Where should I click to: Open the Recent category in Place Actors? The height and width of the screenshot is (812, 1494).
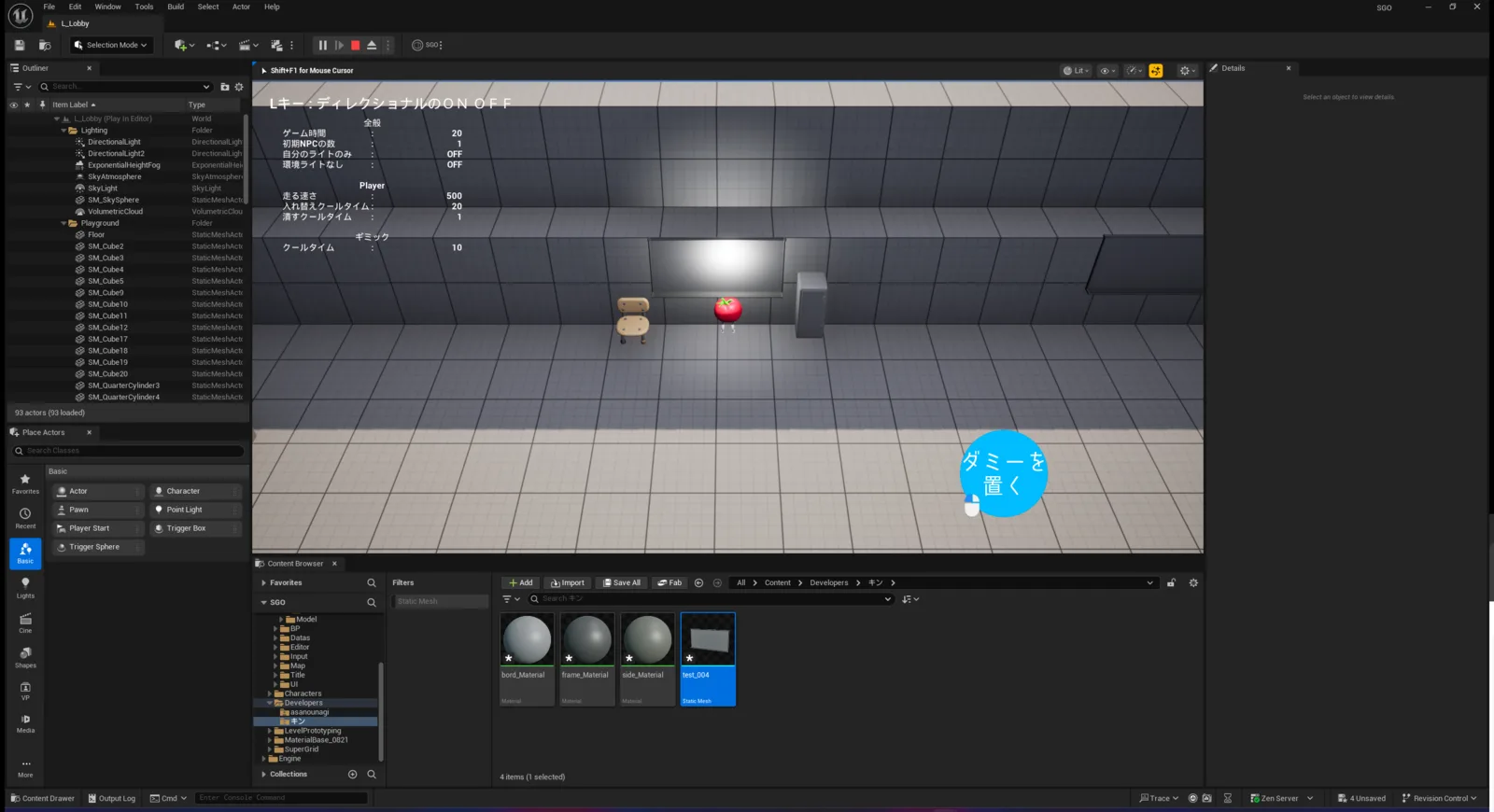coord(25,518)
